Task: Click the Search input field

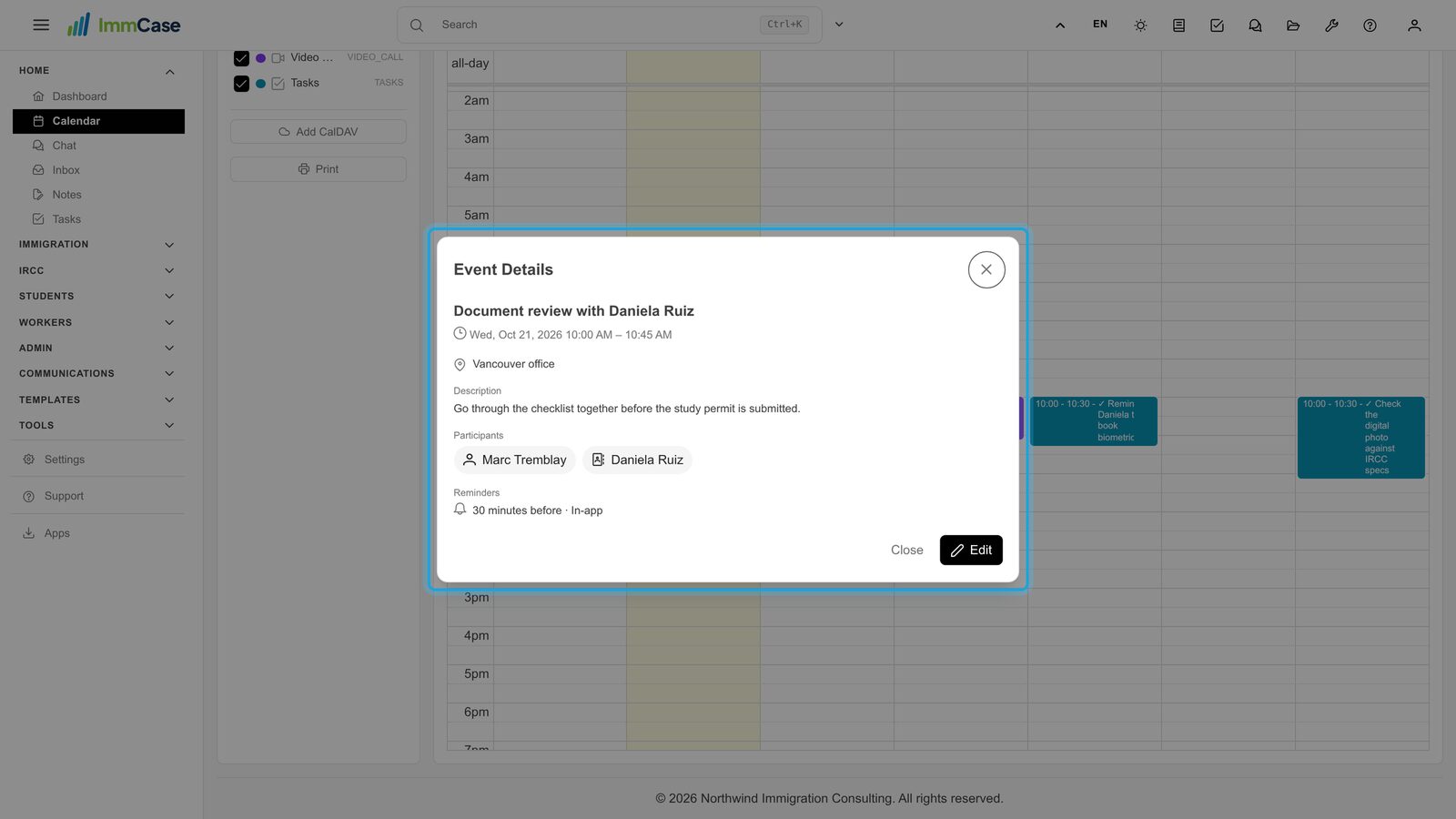Action: (610, 25)
